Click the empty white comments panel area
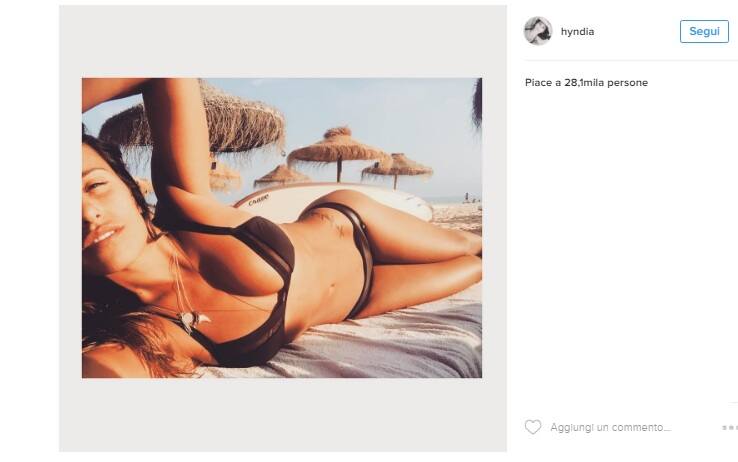 pos(631,245)
